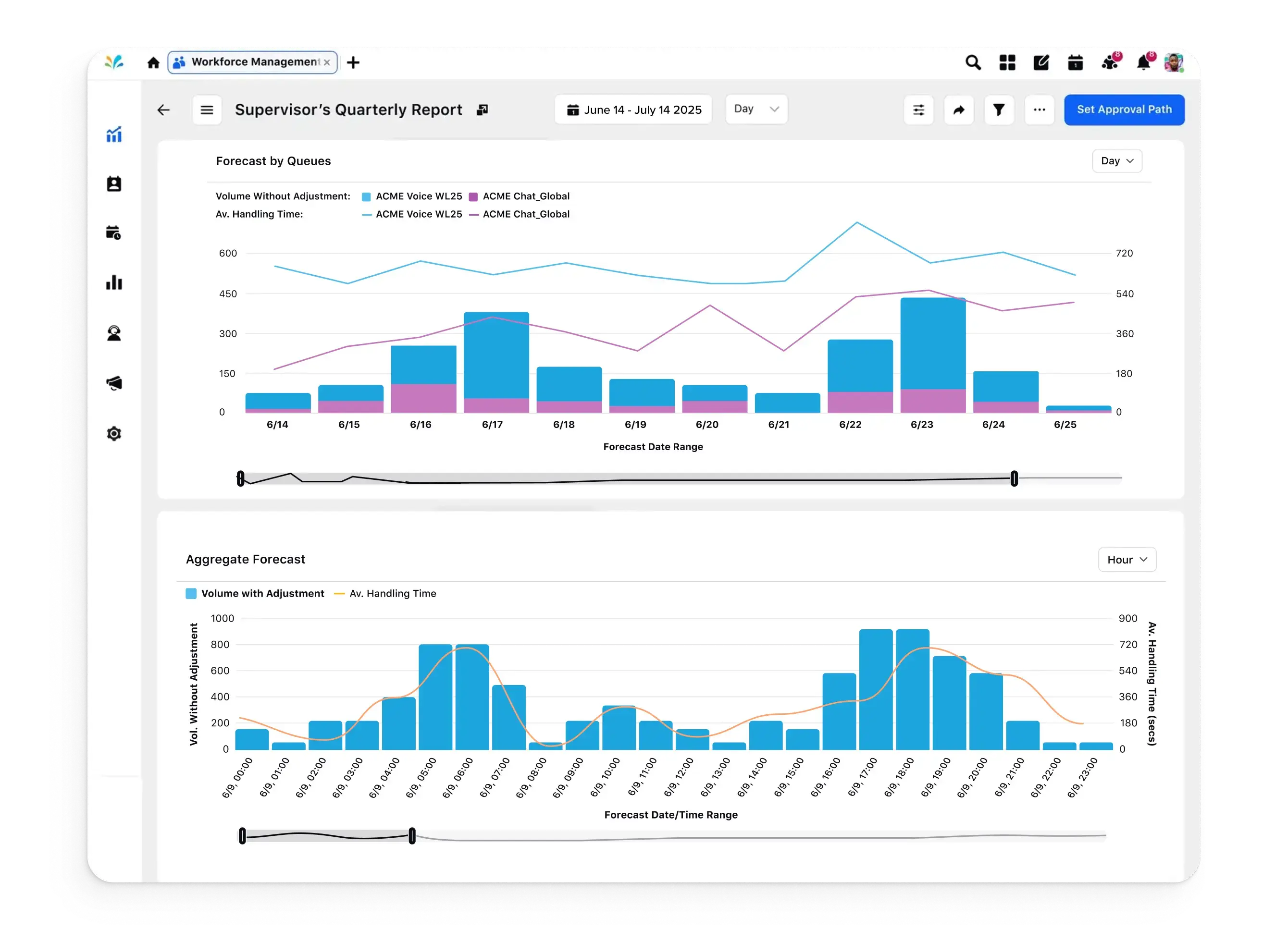Open the search magnifier icon

tap(973, 62)
